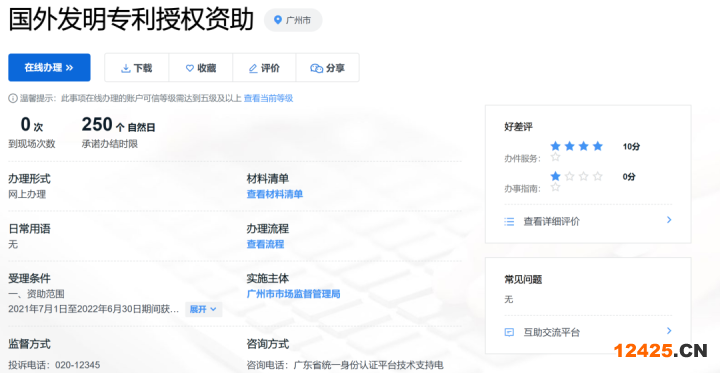Open the 查看当前等级 link
The width and height of the screenshot is (720, 373).
[x=268, y=98]
